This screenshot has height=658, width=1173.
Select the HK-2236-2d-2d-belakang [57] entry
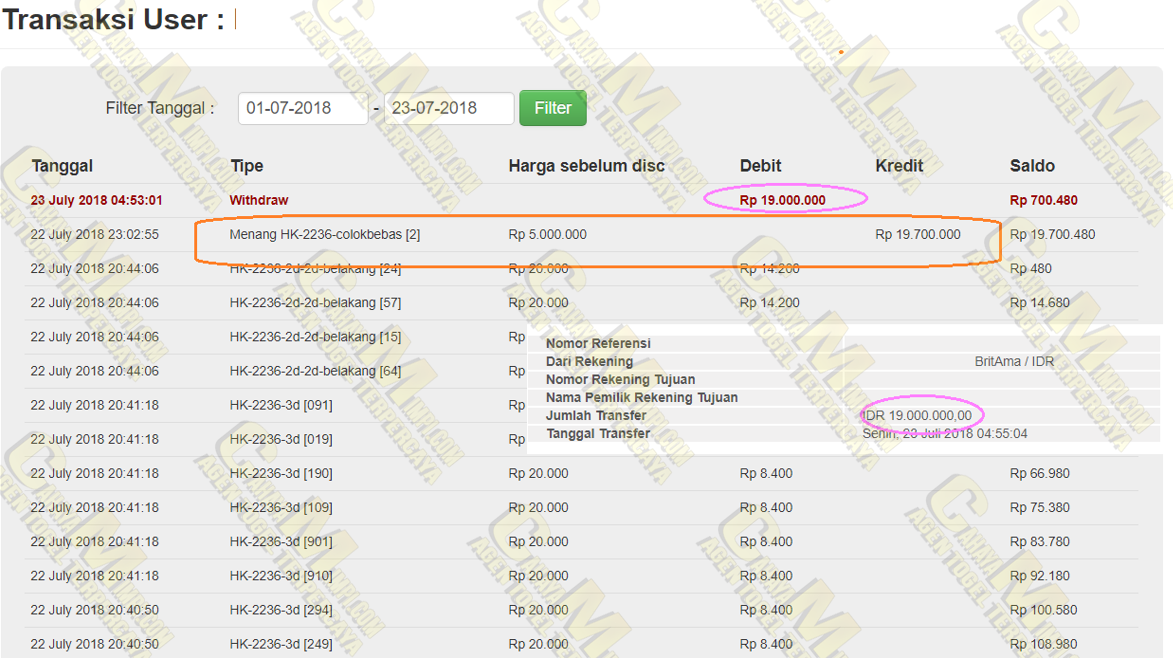(x=315, y=303)
